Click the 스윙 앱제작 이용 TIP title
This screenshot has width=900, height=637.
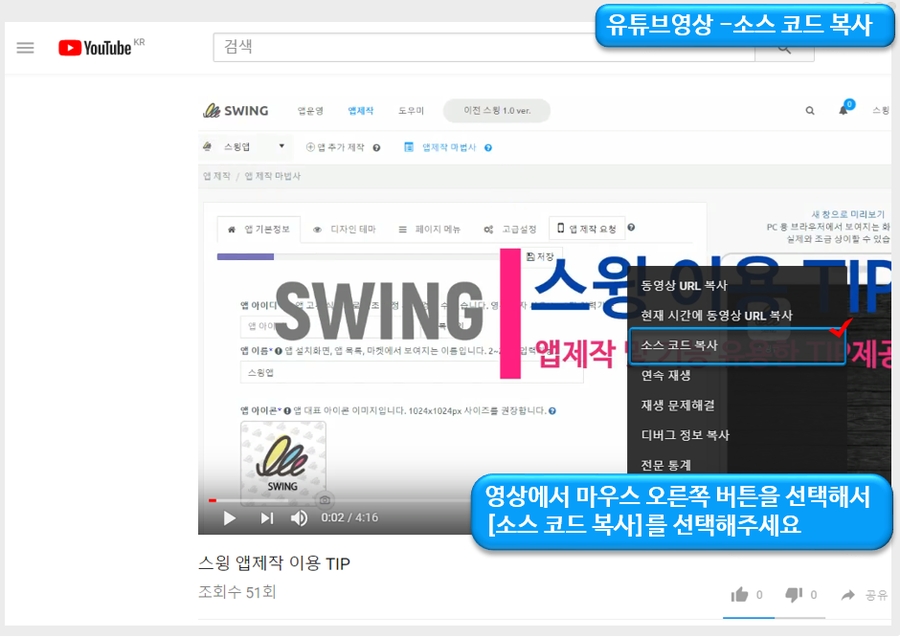(x=274, y=563)
